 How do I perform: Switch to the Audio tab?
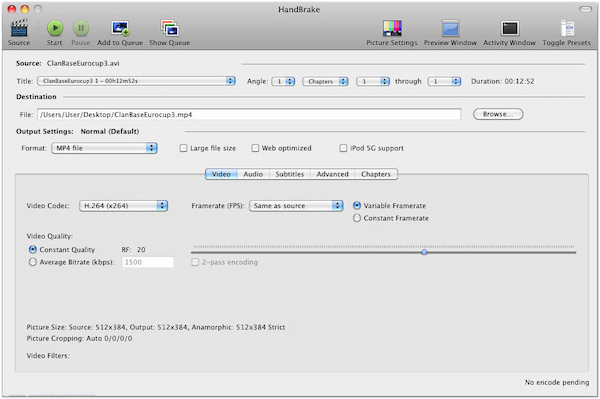pos(253,174)
